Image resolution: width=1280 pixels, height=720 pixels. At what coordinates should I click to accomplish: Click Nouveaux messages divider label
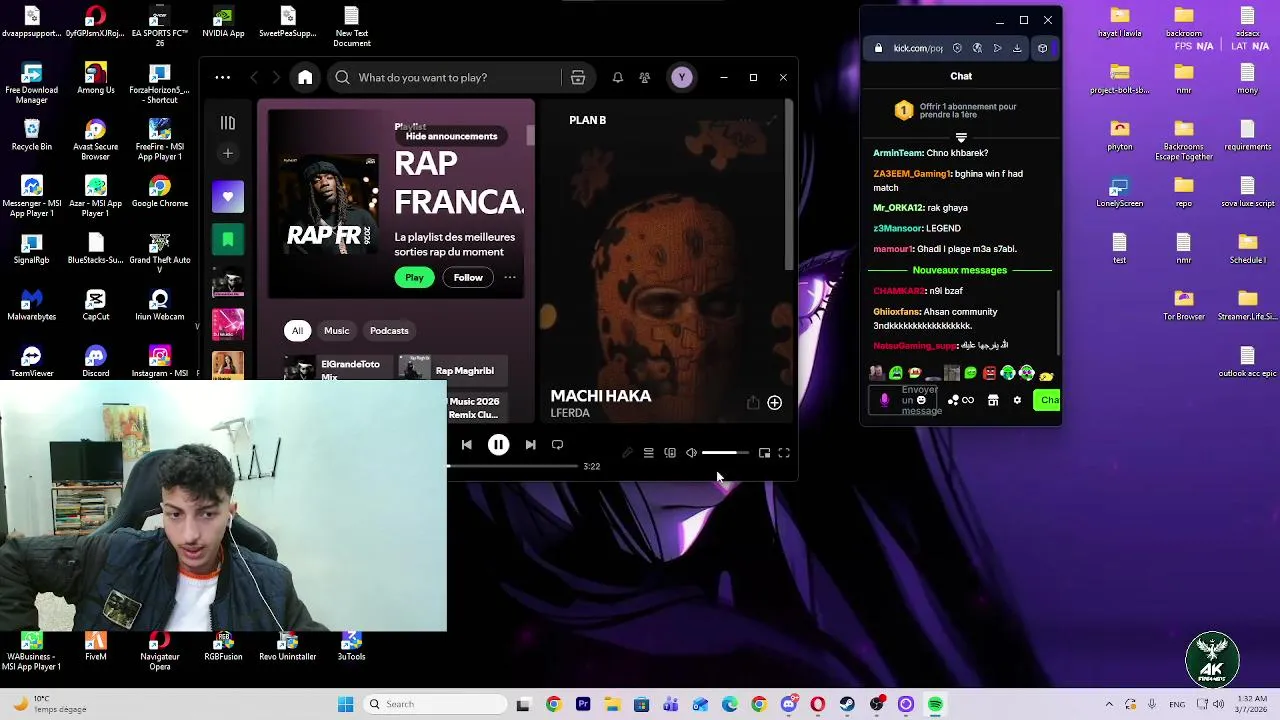960,270
